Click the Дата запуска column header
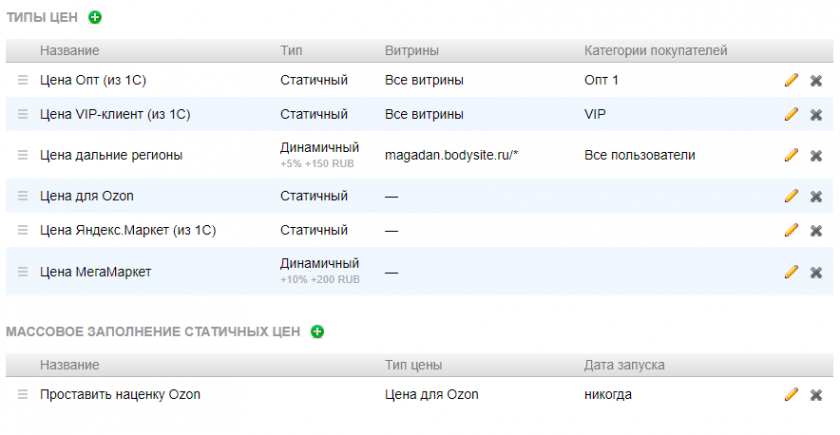The image size is (840, 435). (624, 365)
